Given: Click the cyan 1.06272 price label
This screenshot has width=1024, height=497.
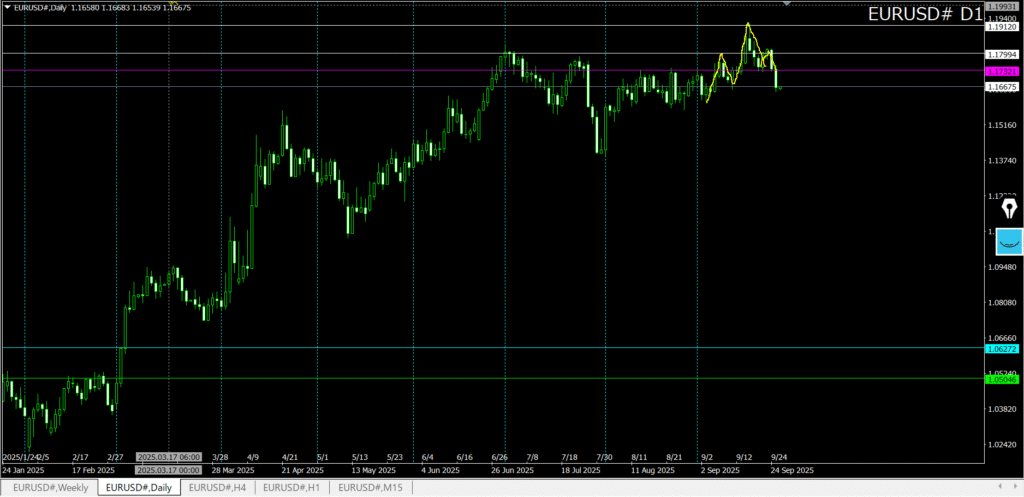Looking at the screenshot, I should pyautogui.click(x=1001, y=349).
